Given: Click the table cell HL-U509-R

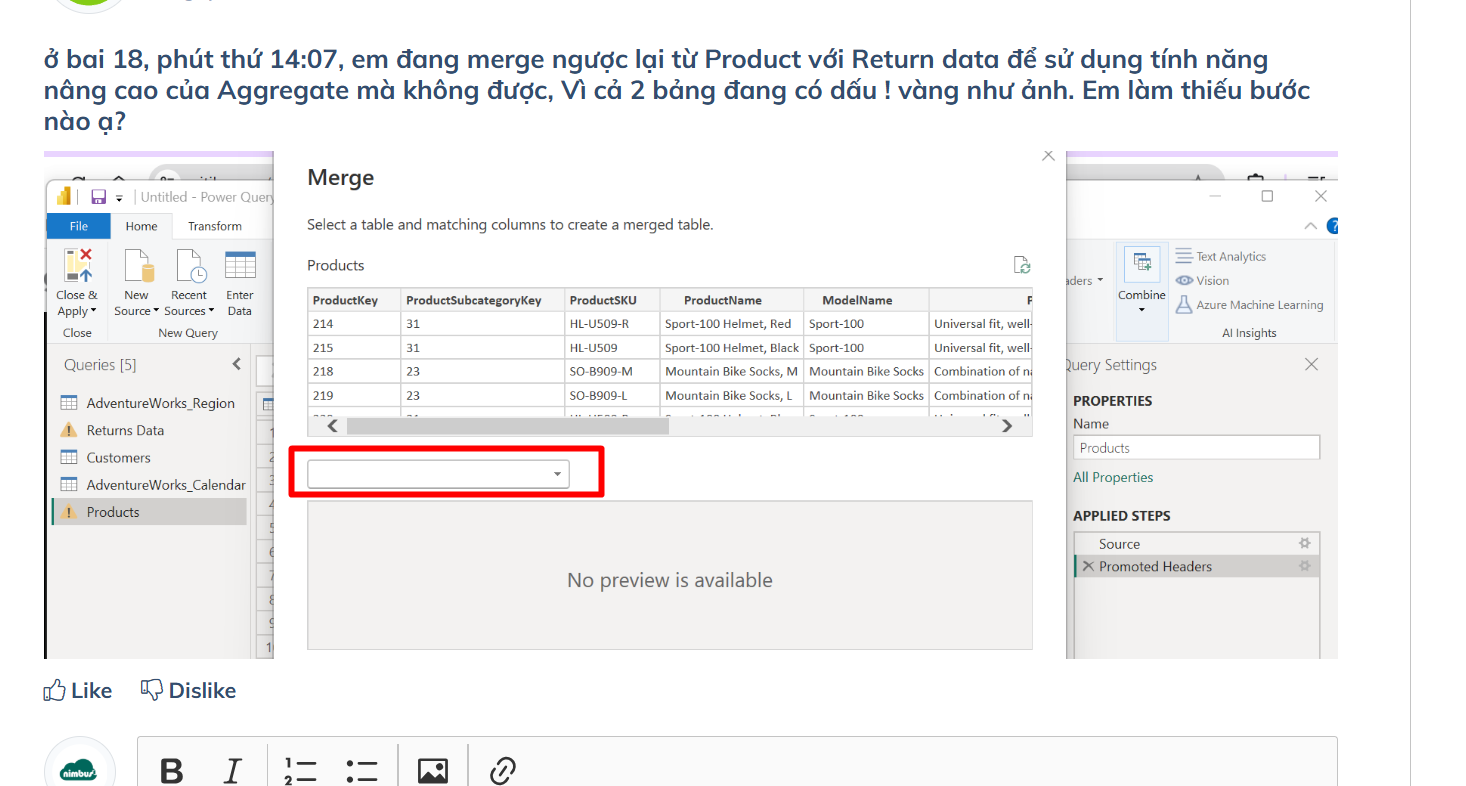Looking at the screenshot, I should tap(612, 323).
